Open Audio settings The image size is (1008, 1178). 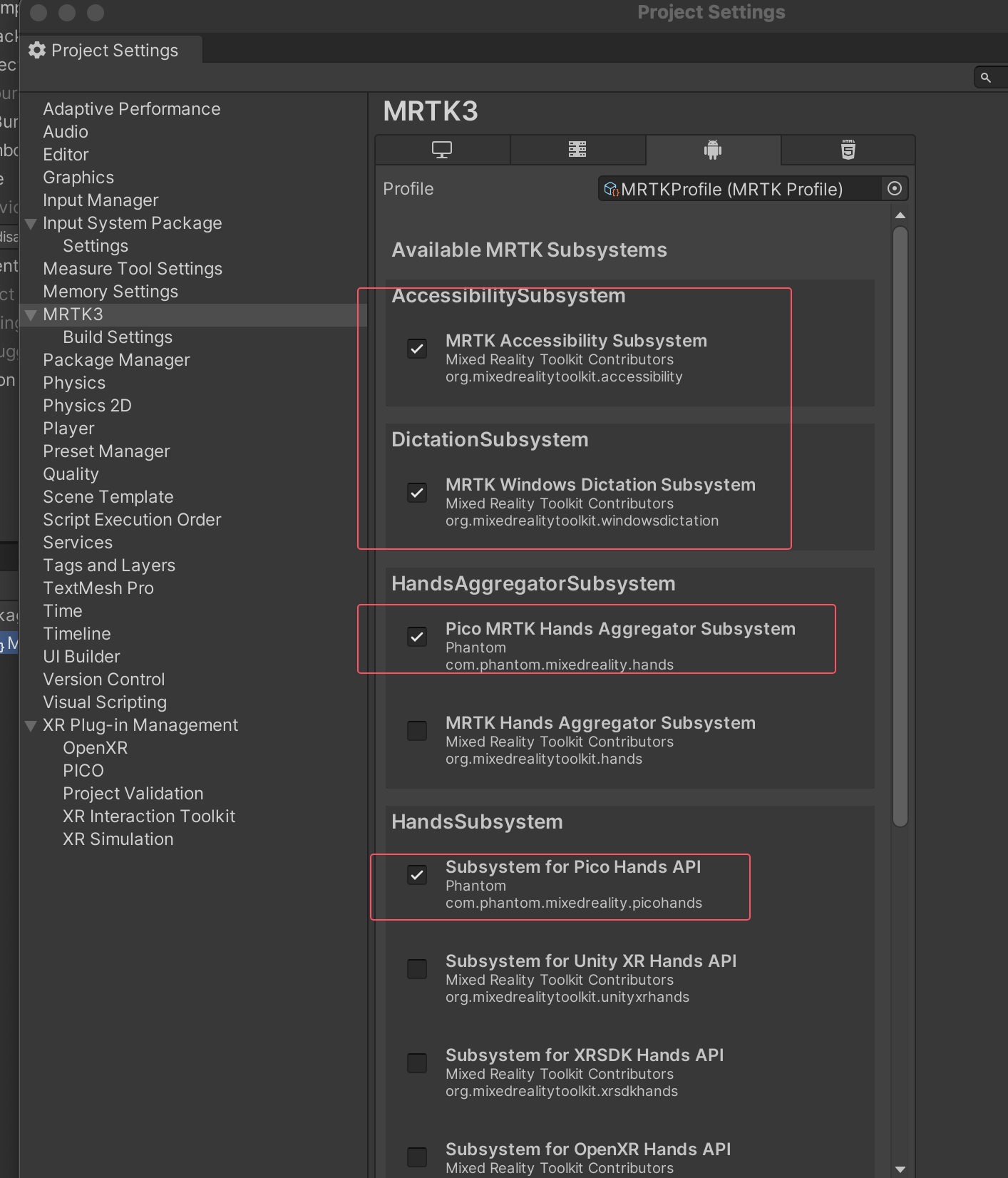(66, 132)
